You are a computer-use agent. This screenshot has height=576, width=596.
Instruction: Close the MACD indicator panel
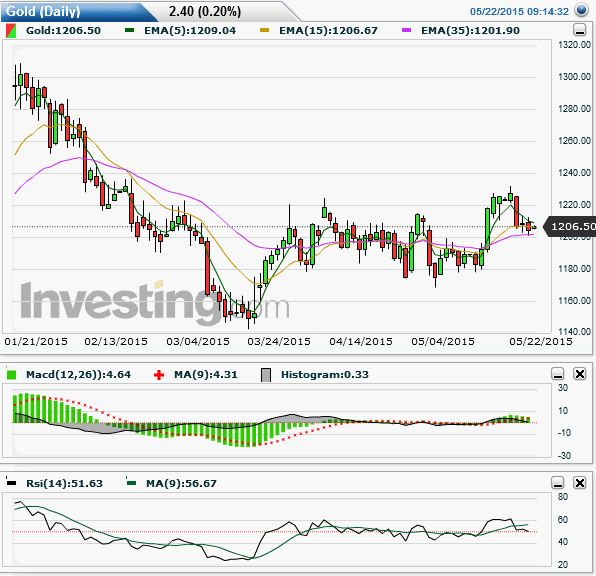pos(580,374)
